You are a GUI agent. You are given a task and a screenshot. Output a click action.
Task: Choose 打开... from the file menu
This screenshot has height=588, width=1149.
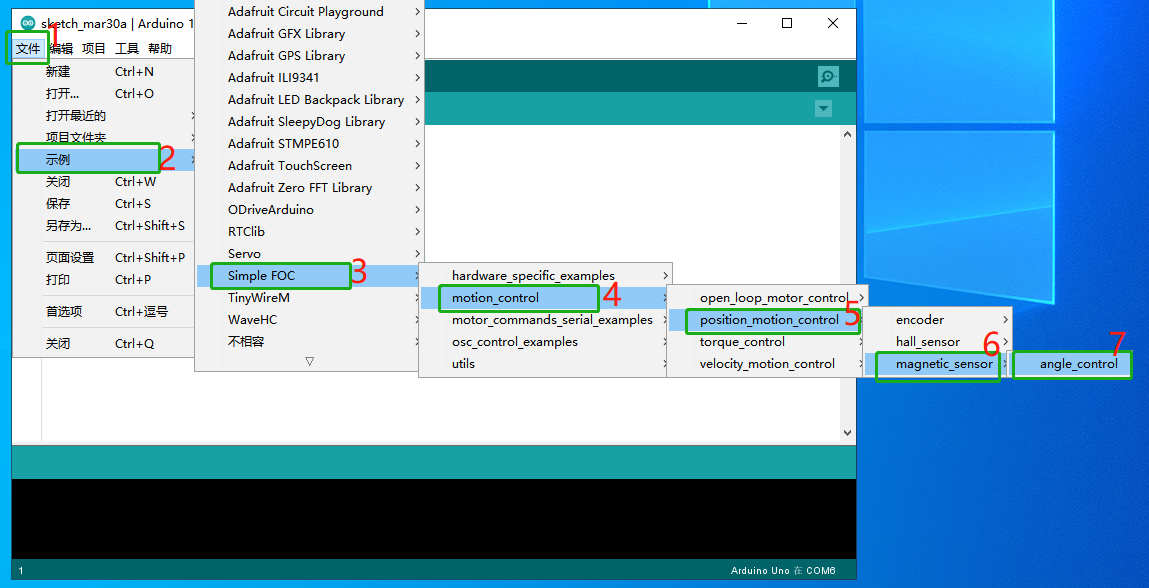click(x=103, y=94)
